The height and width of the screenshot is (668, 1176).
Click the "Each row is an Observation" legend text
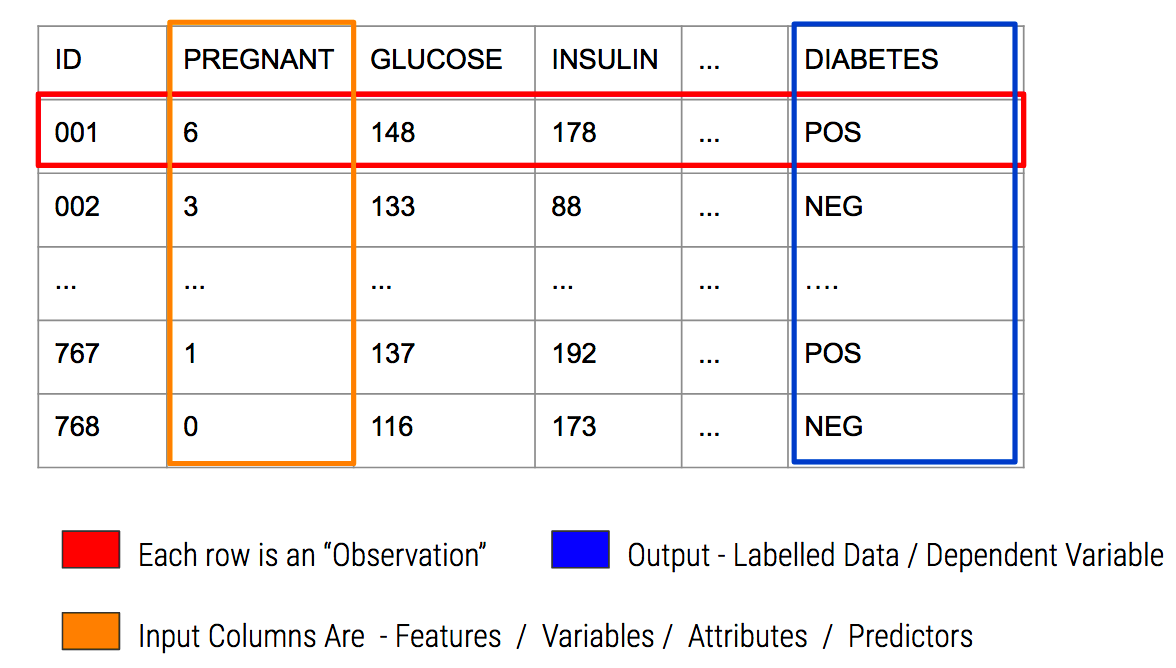click(312, 555)
